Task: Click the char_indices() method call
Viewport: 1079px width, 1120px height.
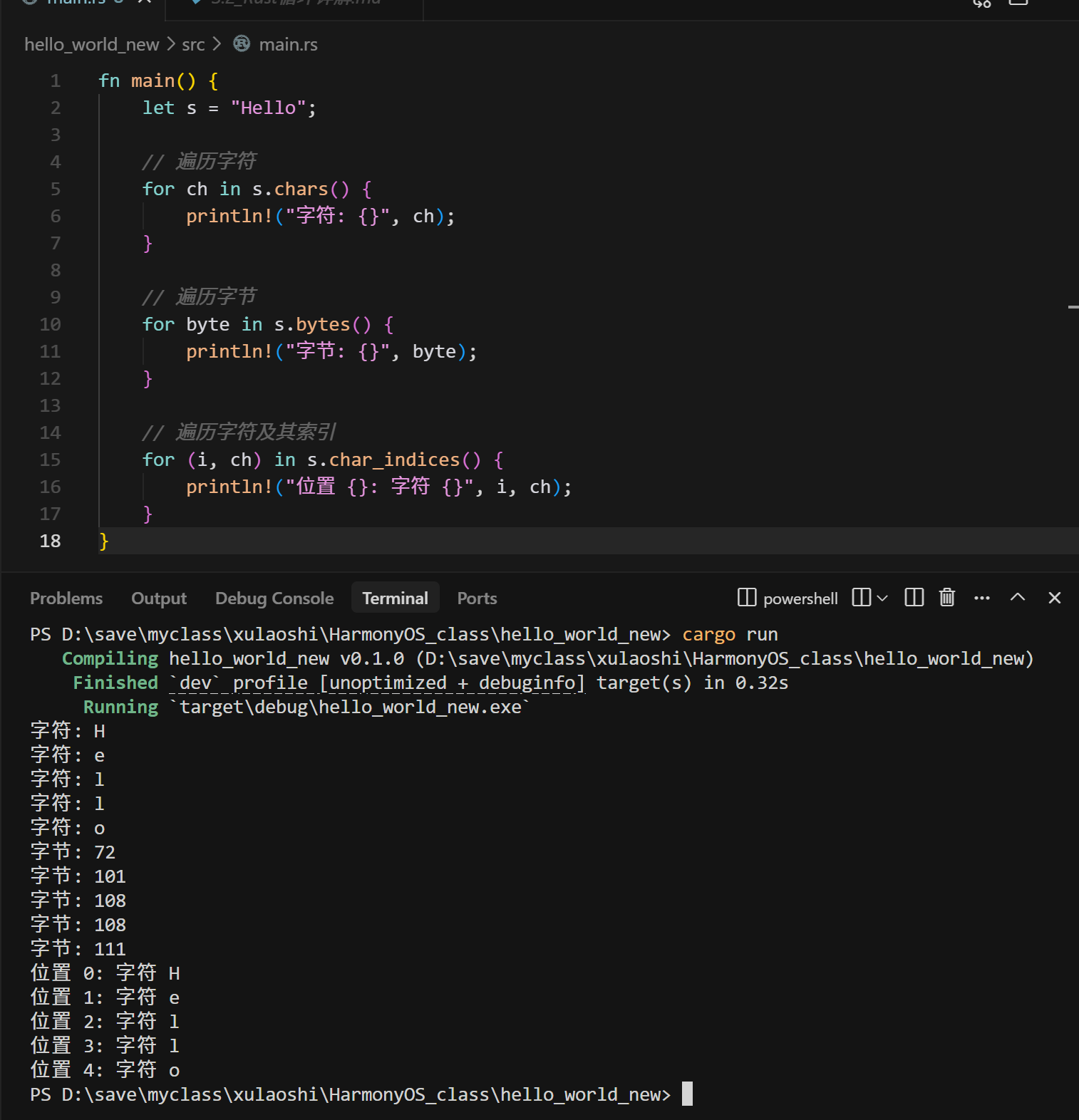Action: coord(405,460)
